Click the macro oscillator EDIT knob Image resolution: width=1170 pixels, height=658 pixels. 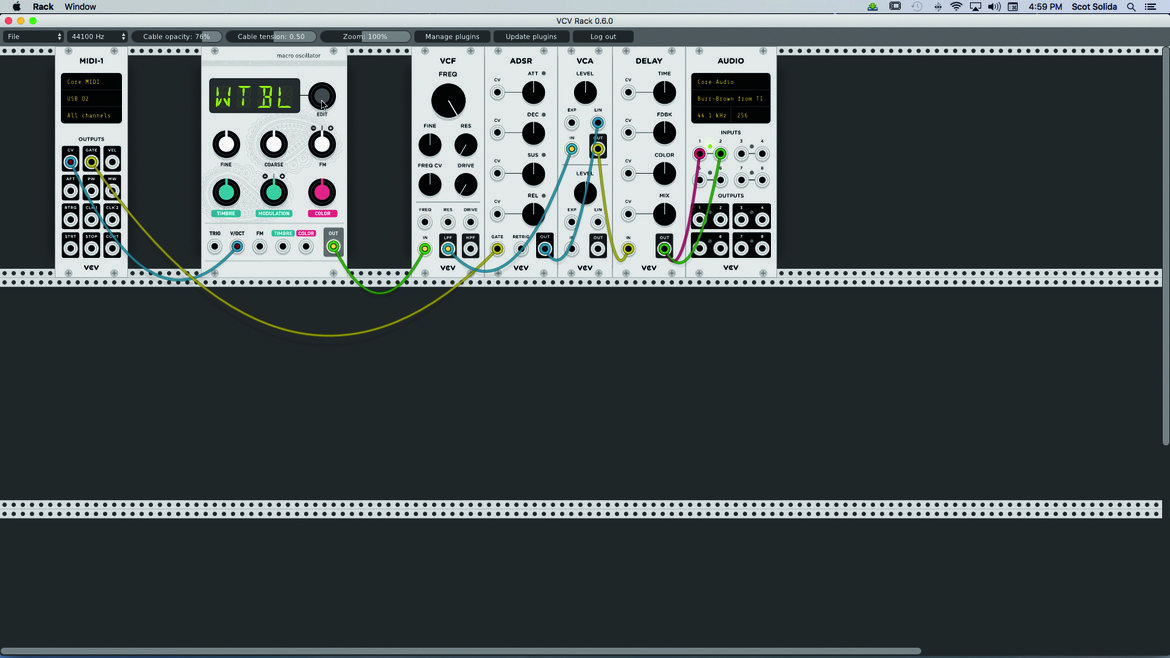322,95
